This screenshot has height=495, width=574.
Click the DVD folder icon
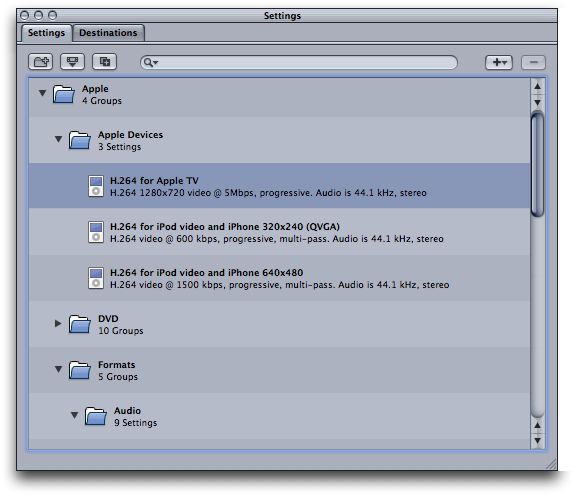coord(80,324)
